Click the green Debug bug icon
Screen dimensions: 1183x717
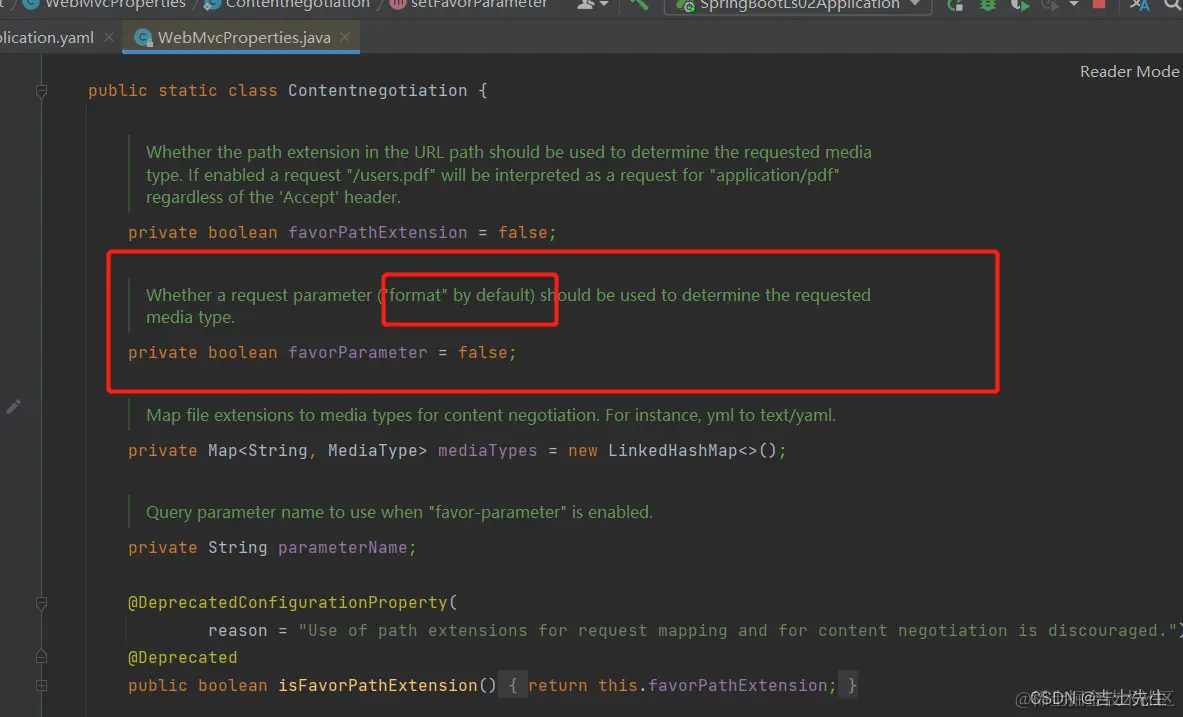coord(988,5)
